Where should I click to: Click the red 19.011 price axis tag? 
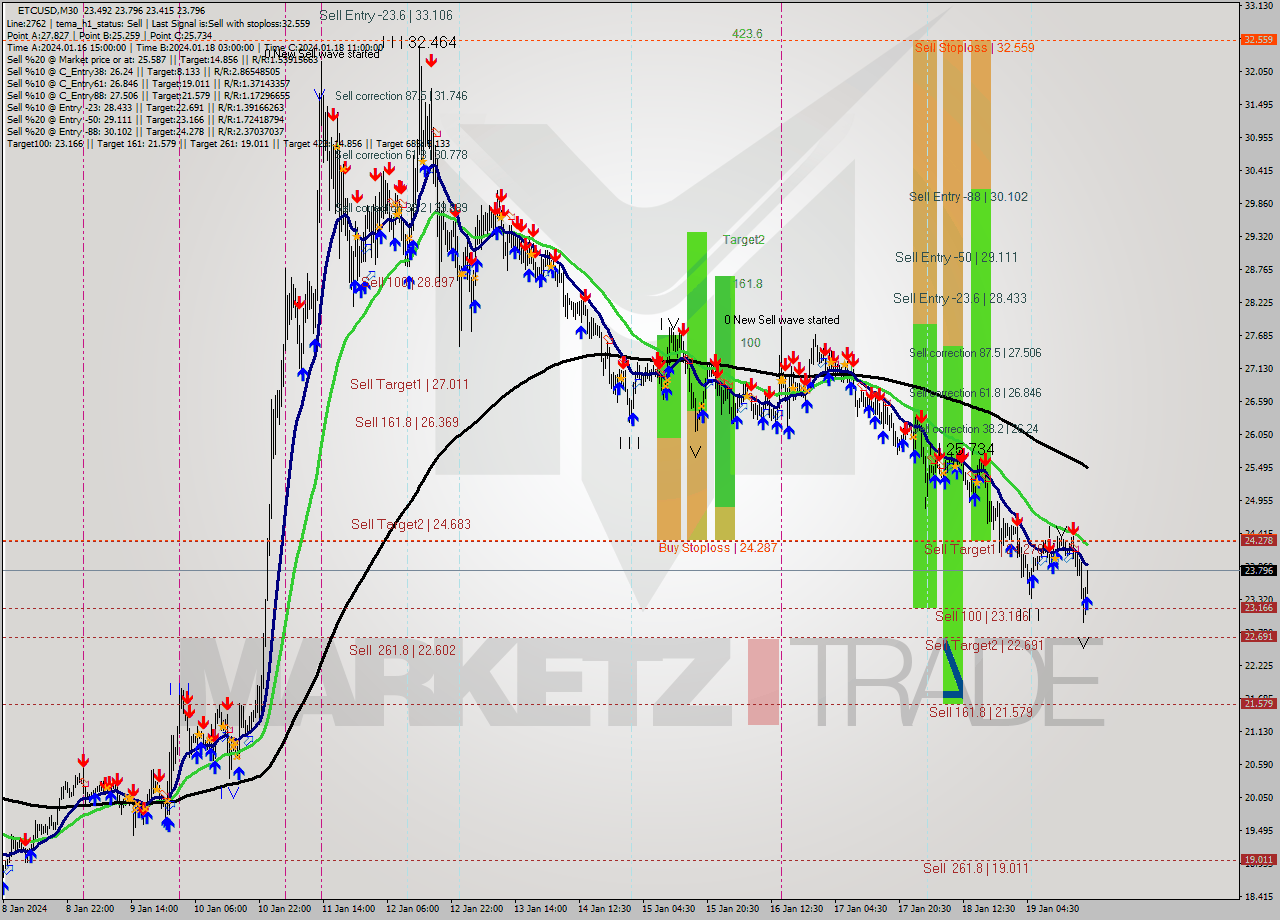pyautogui.click(x=1257, y=859)
